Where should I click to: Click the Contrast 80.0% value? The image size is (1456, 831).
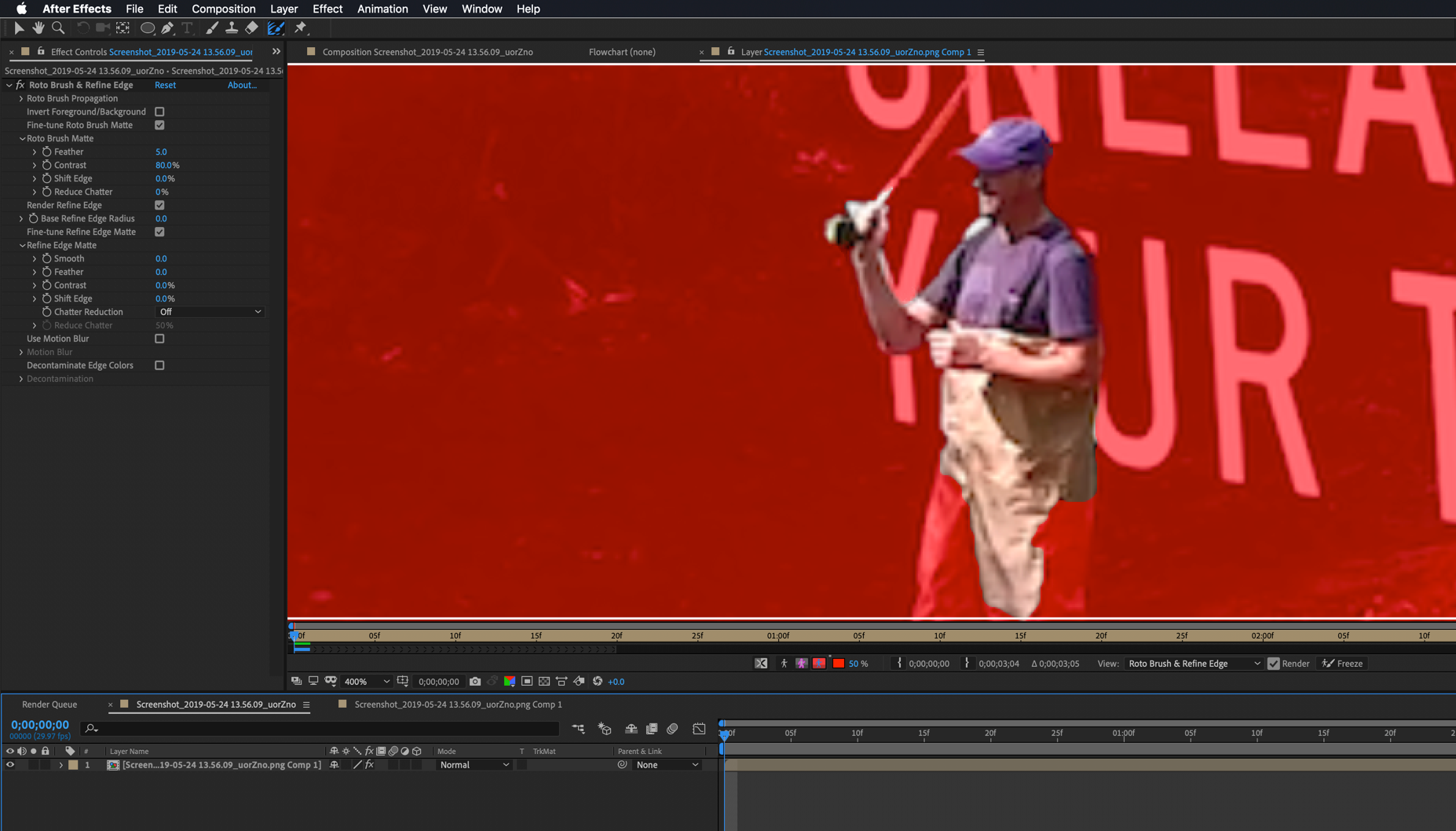(x=167, y=165)
